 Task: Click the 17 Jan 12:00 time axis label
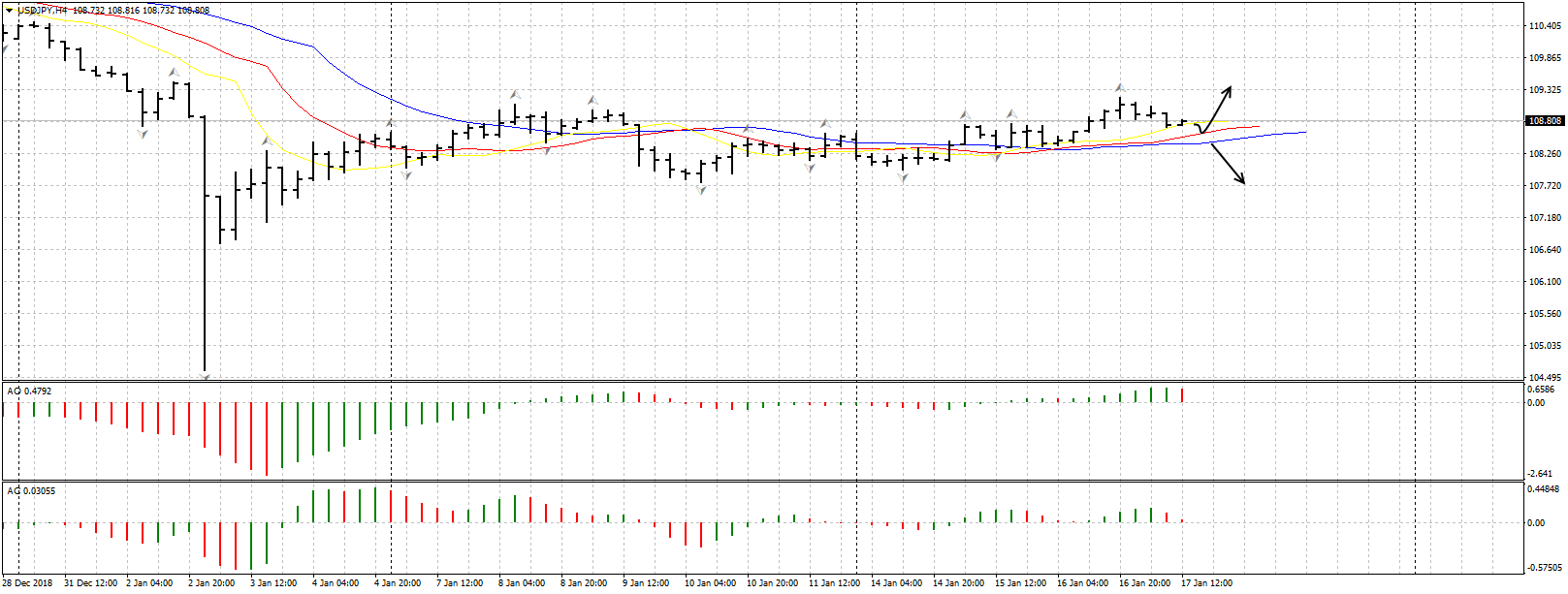click(x=1206, y=583)
